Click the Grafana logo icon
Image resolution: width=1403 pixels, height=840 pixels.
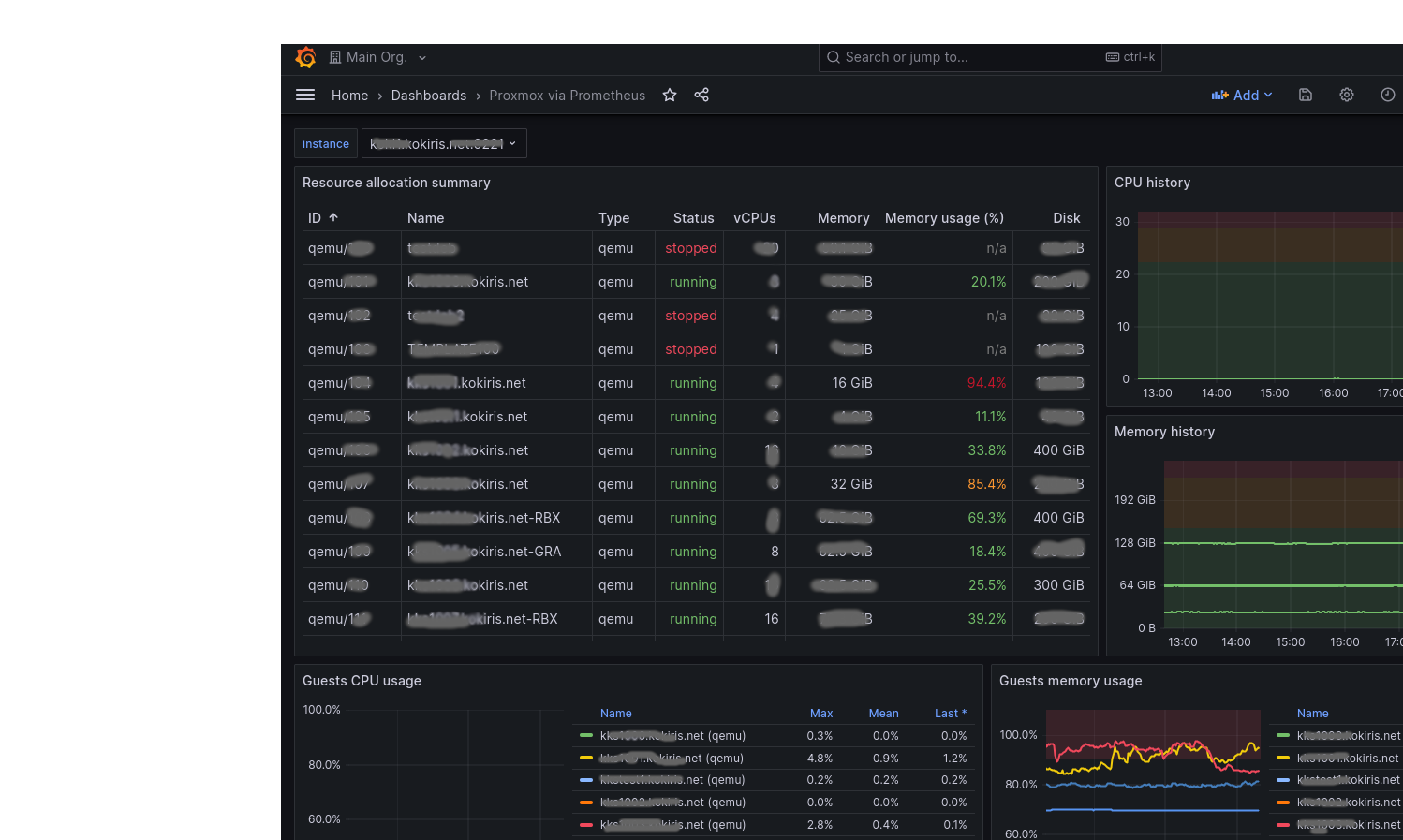click(x=305, y=57)
